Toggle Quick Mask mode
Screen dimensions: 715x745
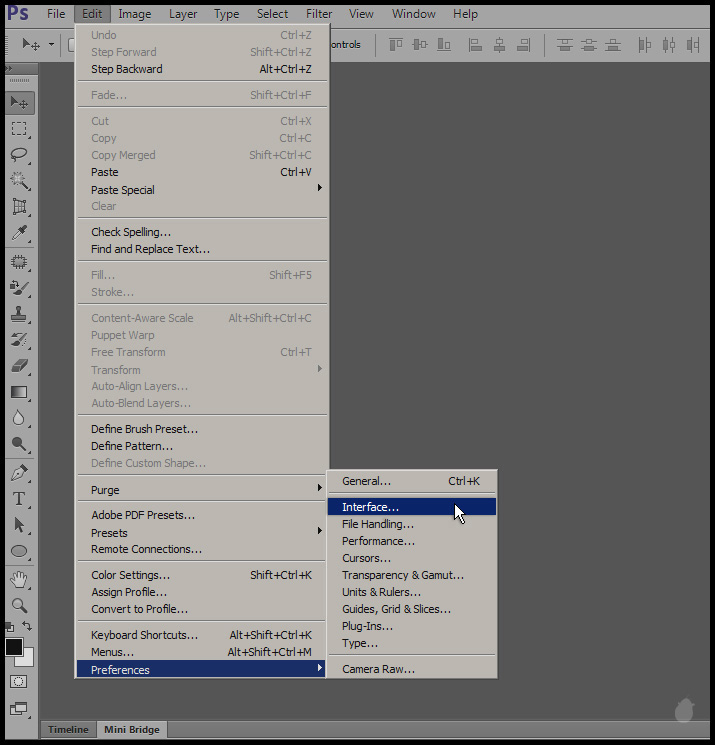pos(19,681)
